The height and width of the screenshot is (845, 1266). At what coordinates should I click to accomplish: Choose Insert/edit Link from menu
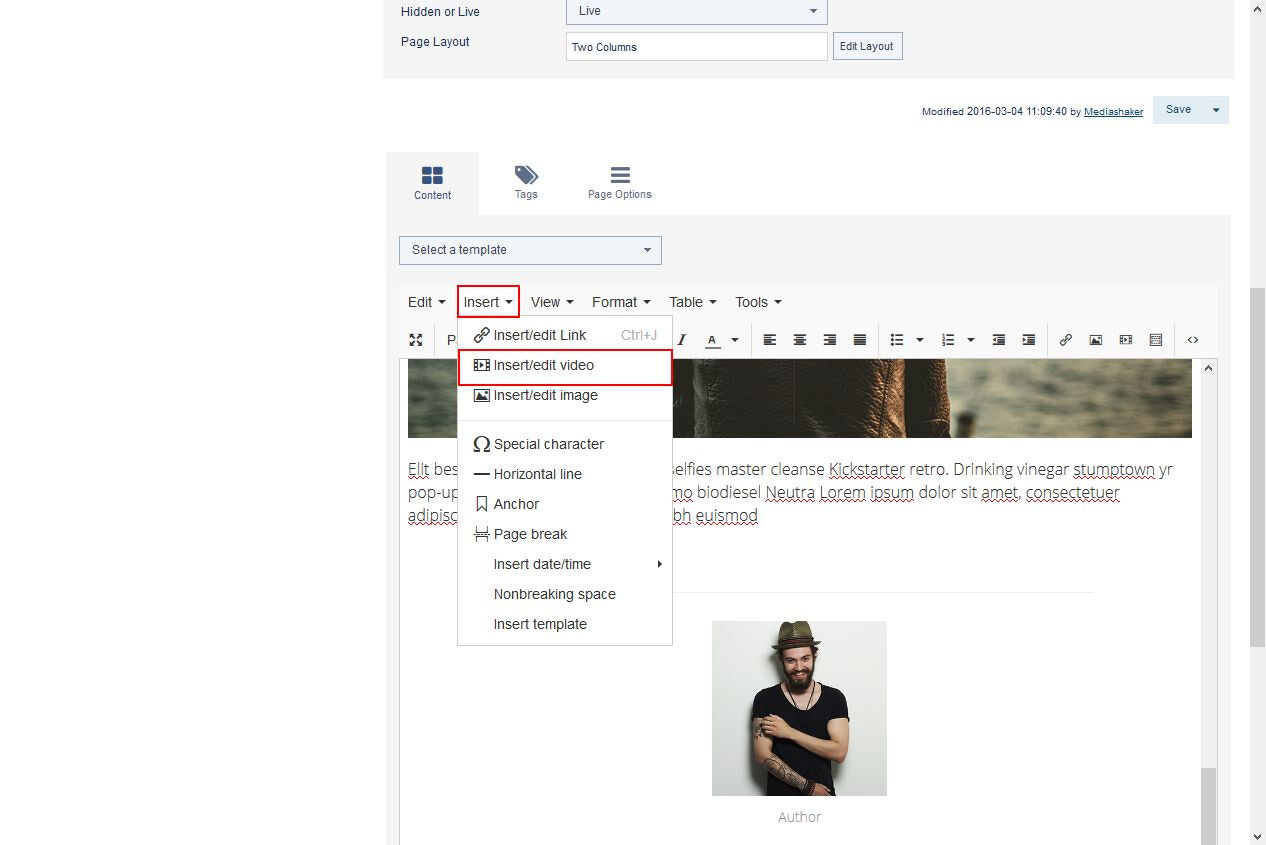[565, 335]
